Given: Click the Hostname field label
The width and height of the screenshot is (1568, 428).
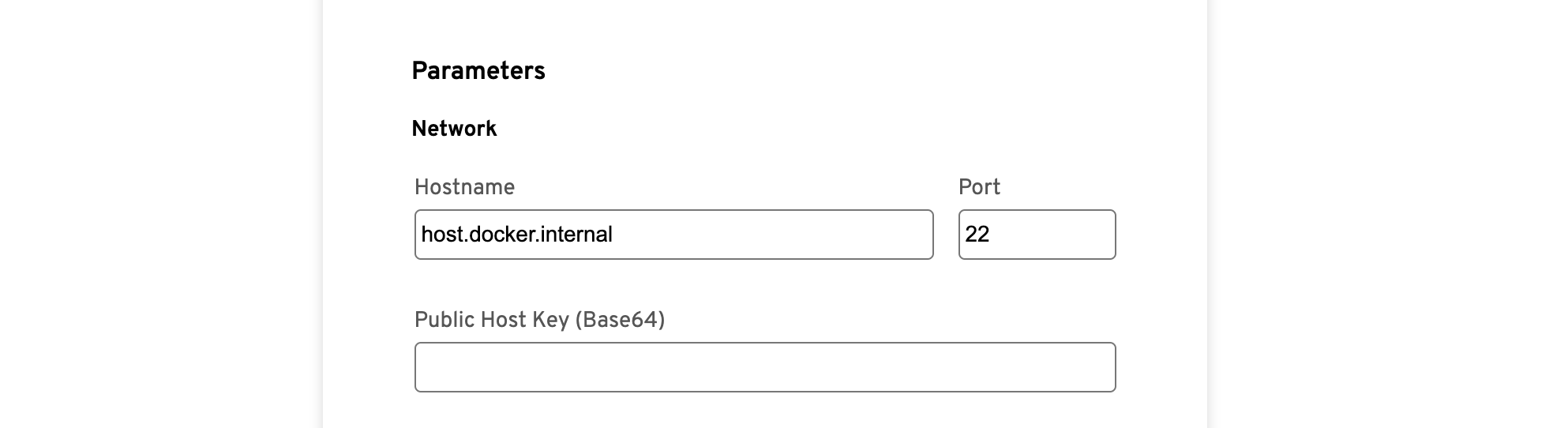Looking at the screenshot, I should coord(464,187).
